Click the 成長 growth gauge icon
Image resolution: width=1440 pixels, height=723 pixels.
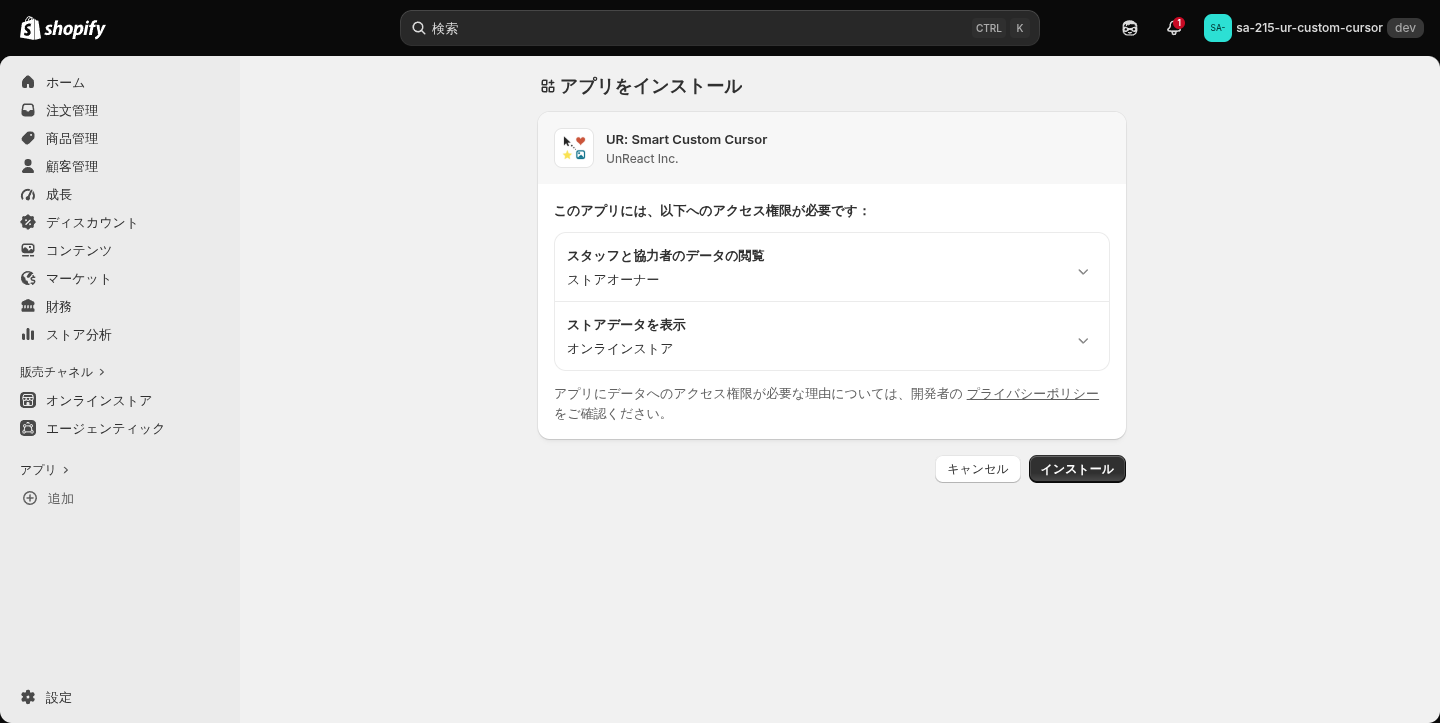click(28, 194)
